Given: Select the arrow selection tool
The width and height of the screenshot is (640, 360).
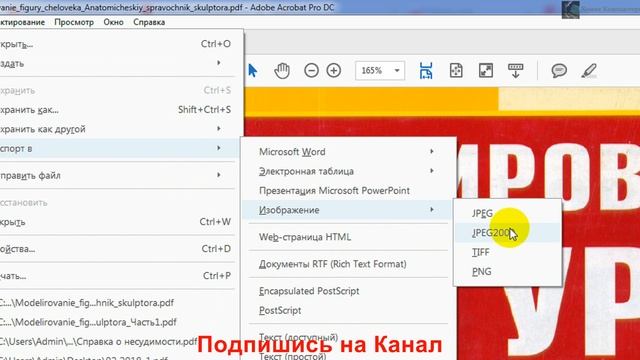Looking at the screenshot, I should (252, 71).
